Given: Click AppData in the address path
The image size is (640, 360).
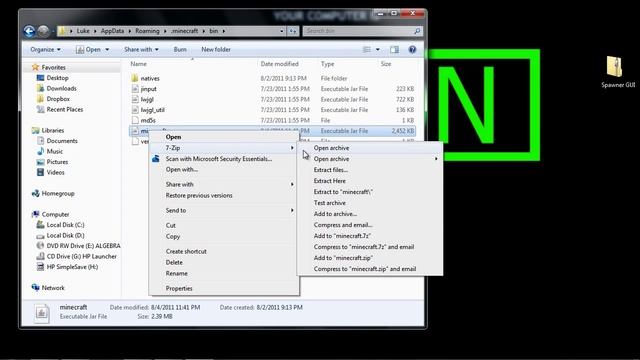Looking at the screenshot, I should (112, 31).
